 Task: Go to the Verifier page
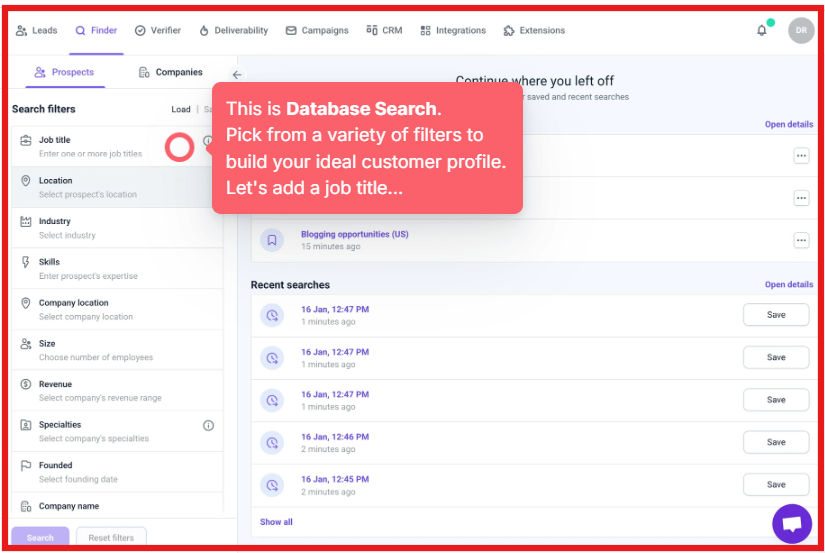tap(158, 31)
